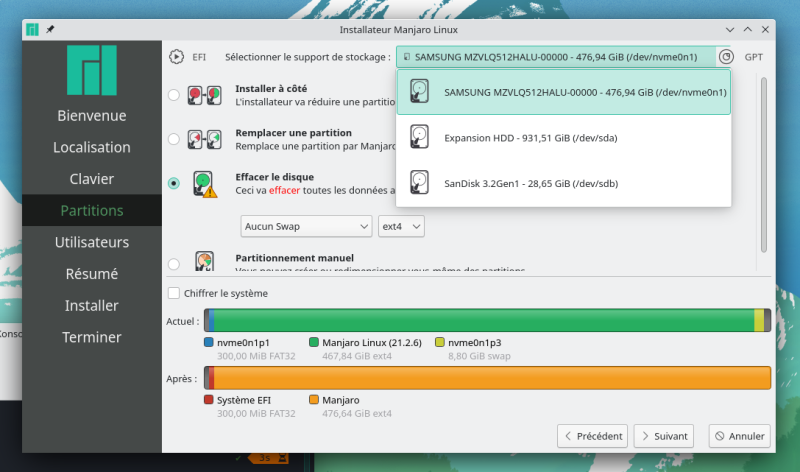Image resolution: width=800 pixels, height=472 pixels.
Task: Choose Expansion HDD 931,51 GiB (/dev/sda)
Action: point(563,137)
